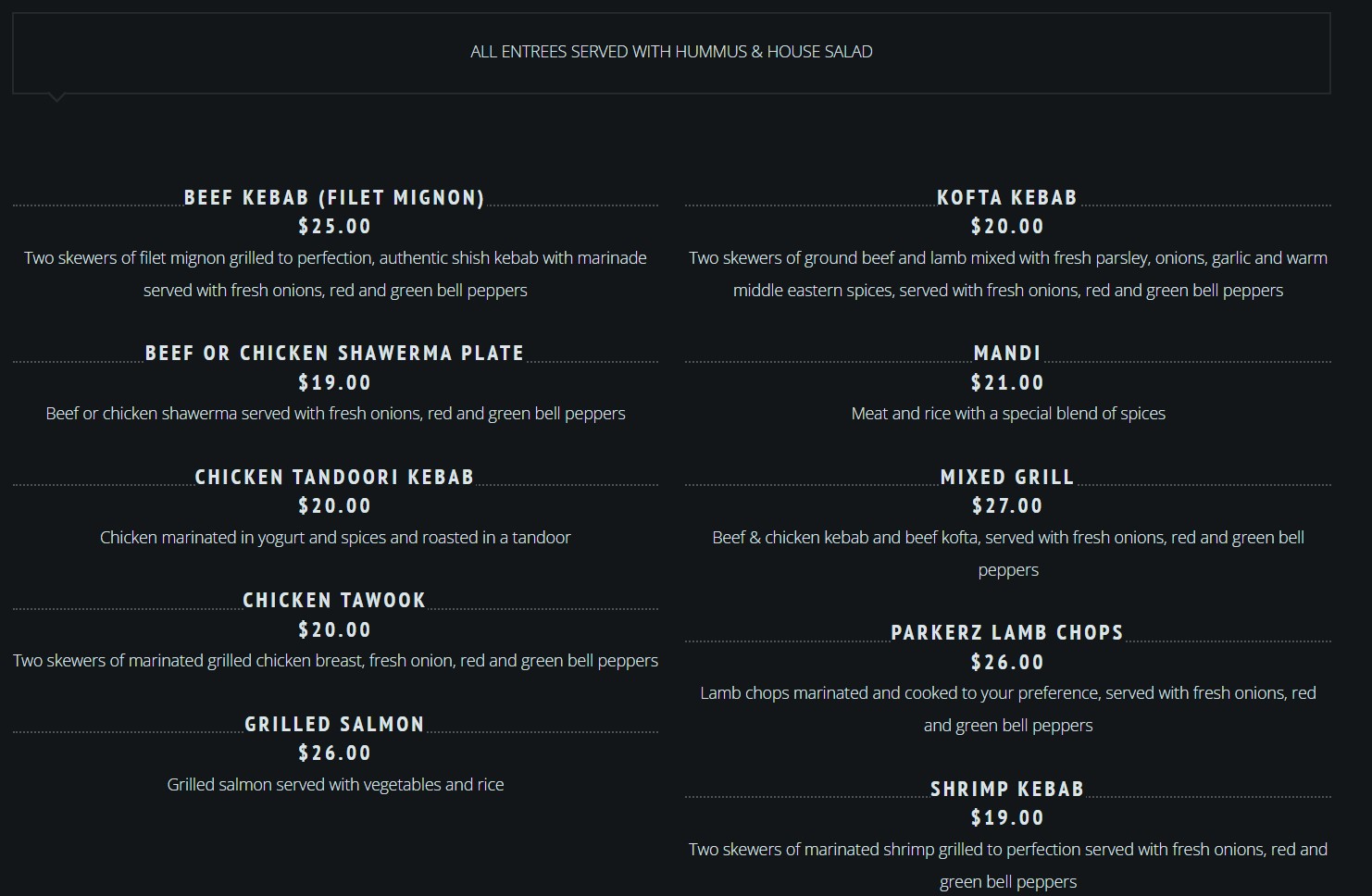This screenshot has width=1372, height=896.
Task: Click the $26.00 Grilled Salmon price
Action: point(334,753)
